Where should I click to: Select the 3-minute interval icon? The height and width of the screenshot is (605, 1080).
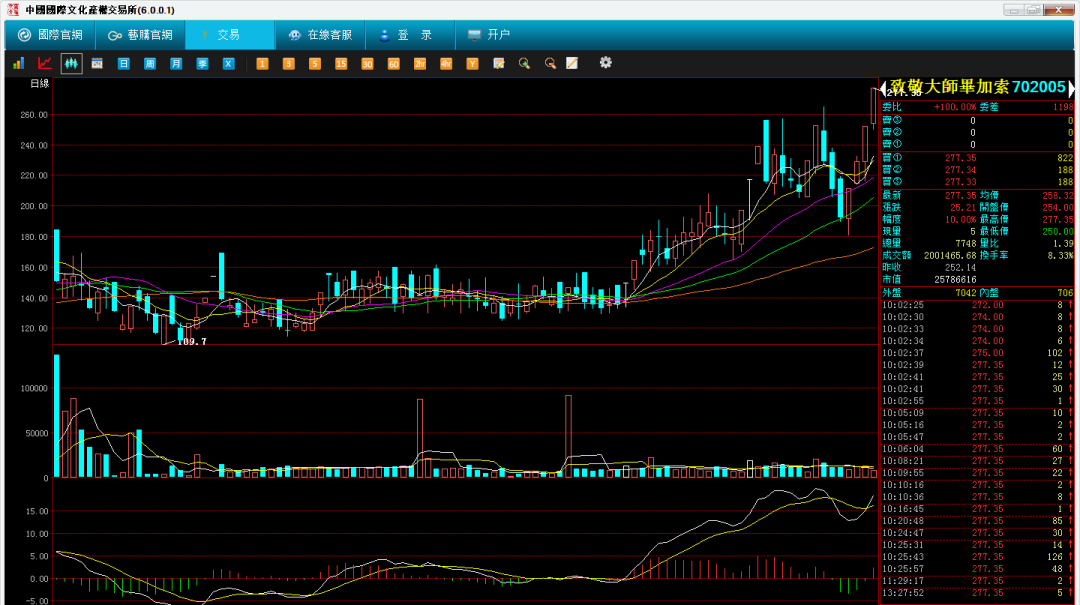288,63
